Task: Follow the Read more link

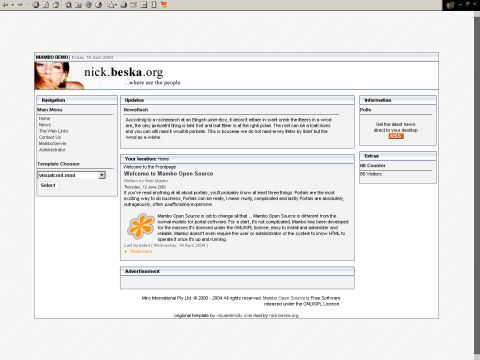Action: coord(141,251)
